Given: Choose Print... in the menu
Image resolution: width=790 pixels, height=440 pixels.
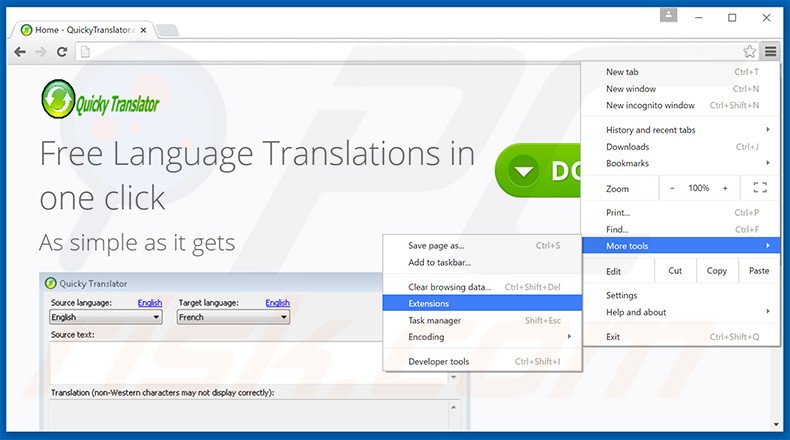Looking at the screenshot, I should pos(681,213).
